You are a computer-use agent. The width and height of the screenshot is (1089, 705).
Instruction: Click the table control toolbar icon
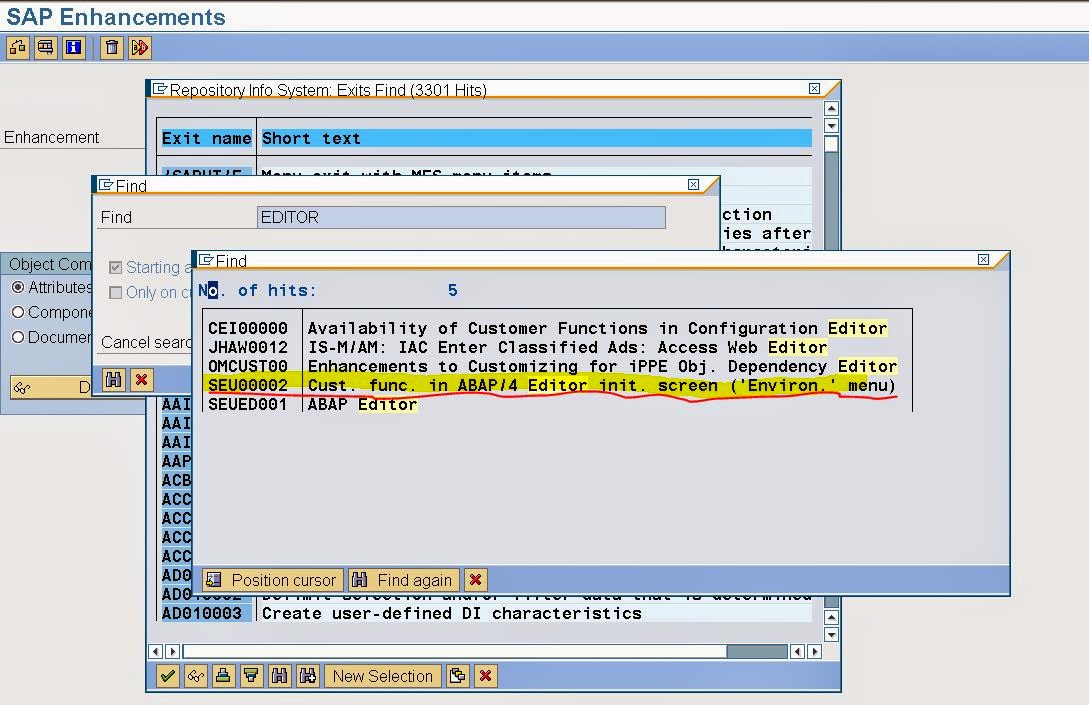point(44,47)
